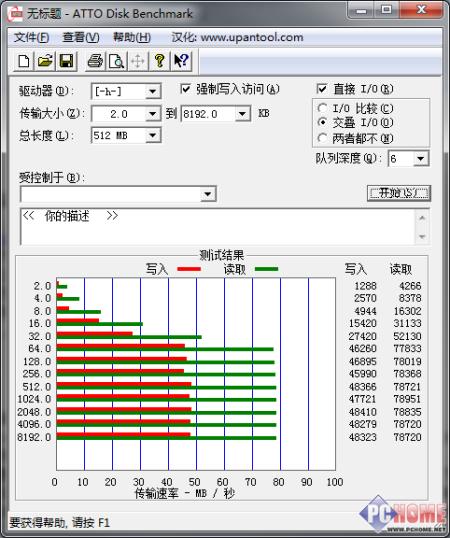Open a saved benchmark file
The image size is (450, 538).
[45, 61]
